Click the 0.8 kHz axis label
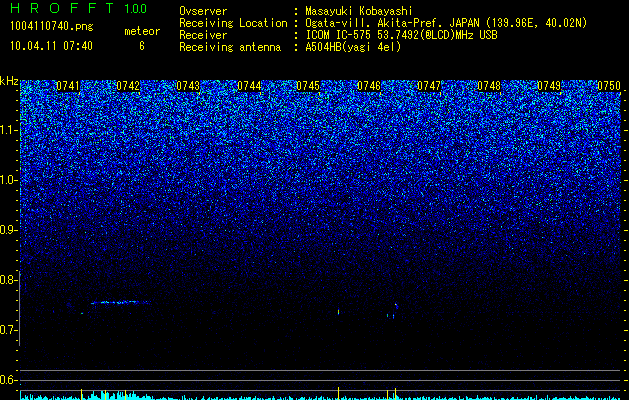Screen dimensions: 629x400 point(8,280)
